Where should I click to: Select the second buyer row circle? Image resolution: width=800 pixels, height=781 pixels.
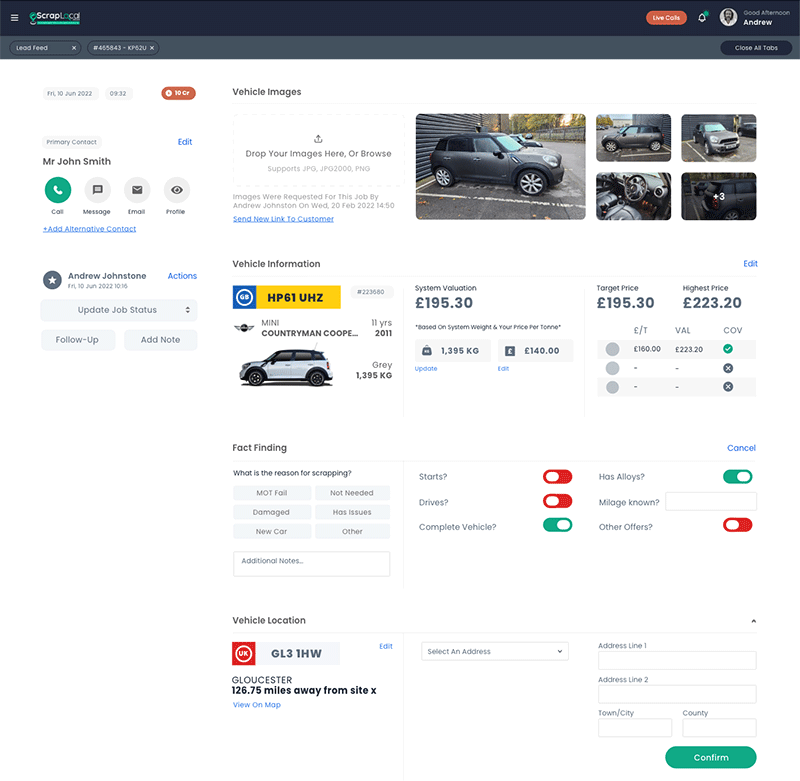click(x=612, y=368)
